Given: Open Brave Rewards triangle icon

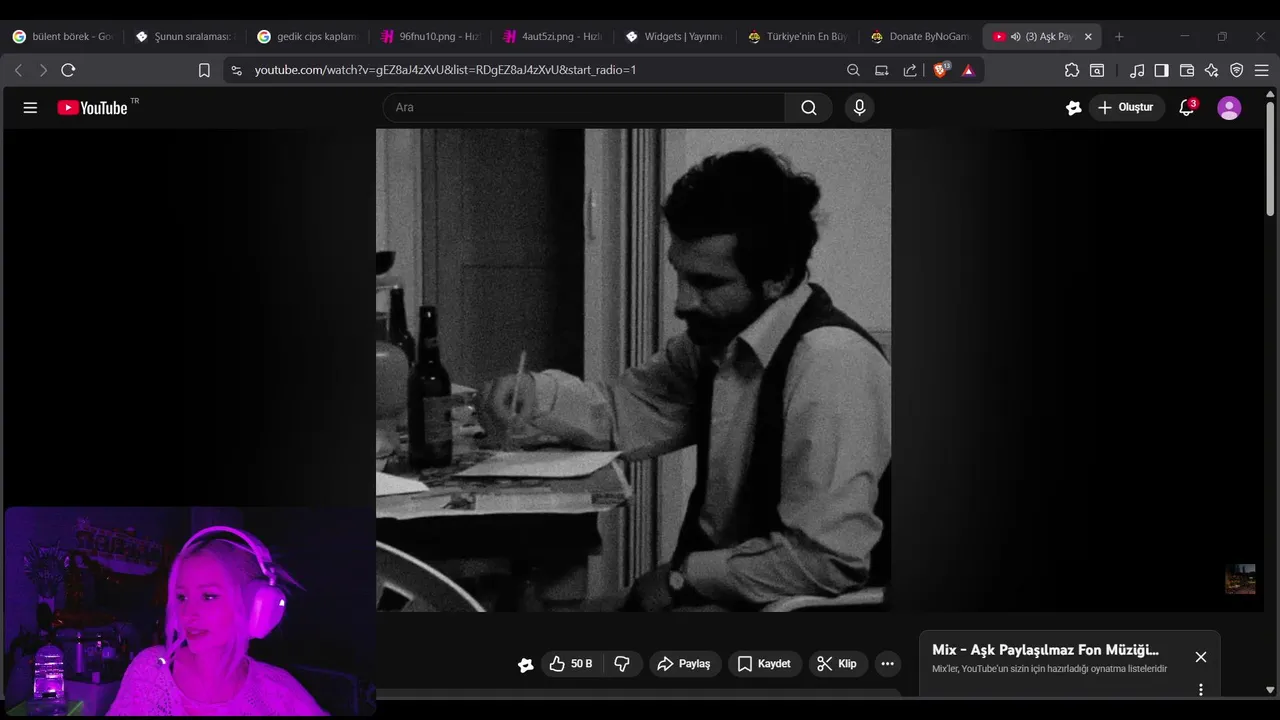Looking at the screenshot, I should (x=968, y=70).
